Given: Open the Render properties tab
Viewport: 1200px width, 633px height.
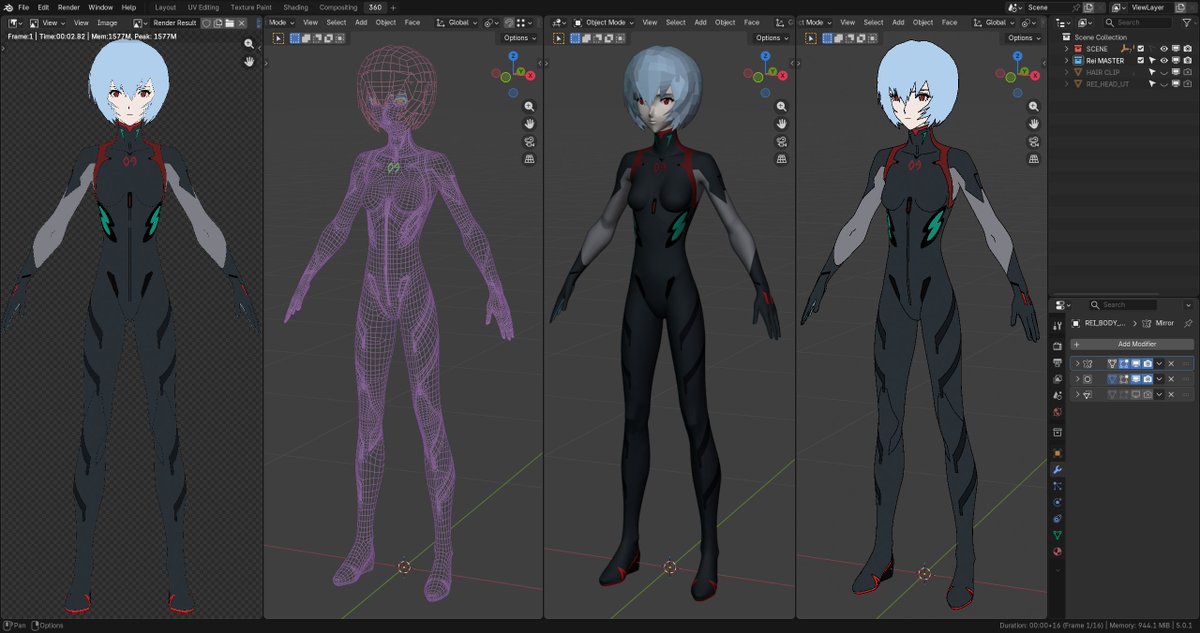Looking at the screenshot, I should pyautogui.click(x=1057, y=344).
